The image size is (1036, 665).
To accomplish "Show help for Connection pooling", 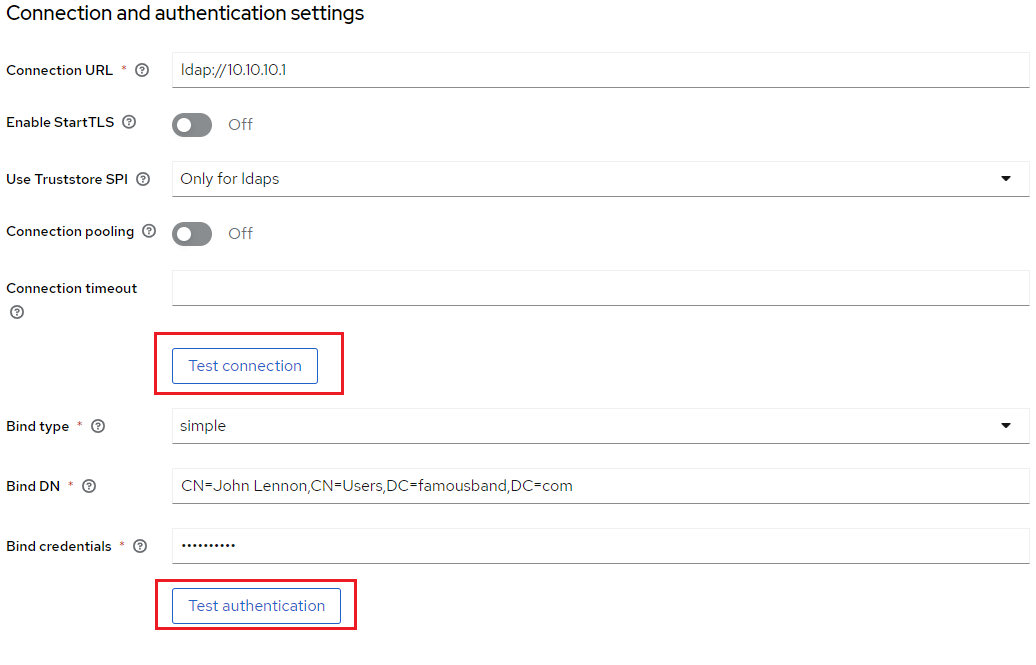I will (149, 231).
